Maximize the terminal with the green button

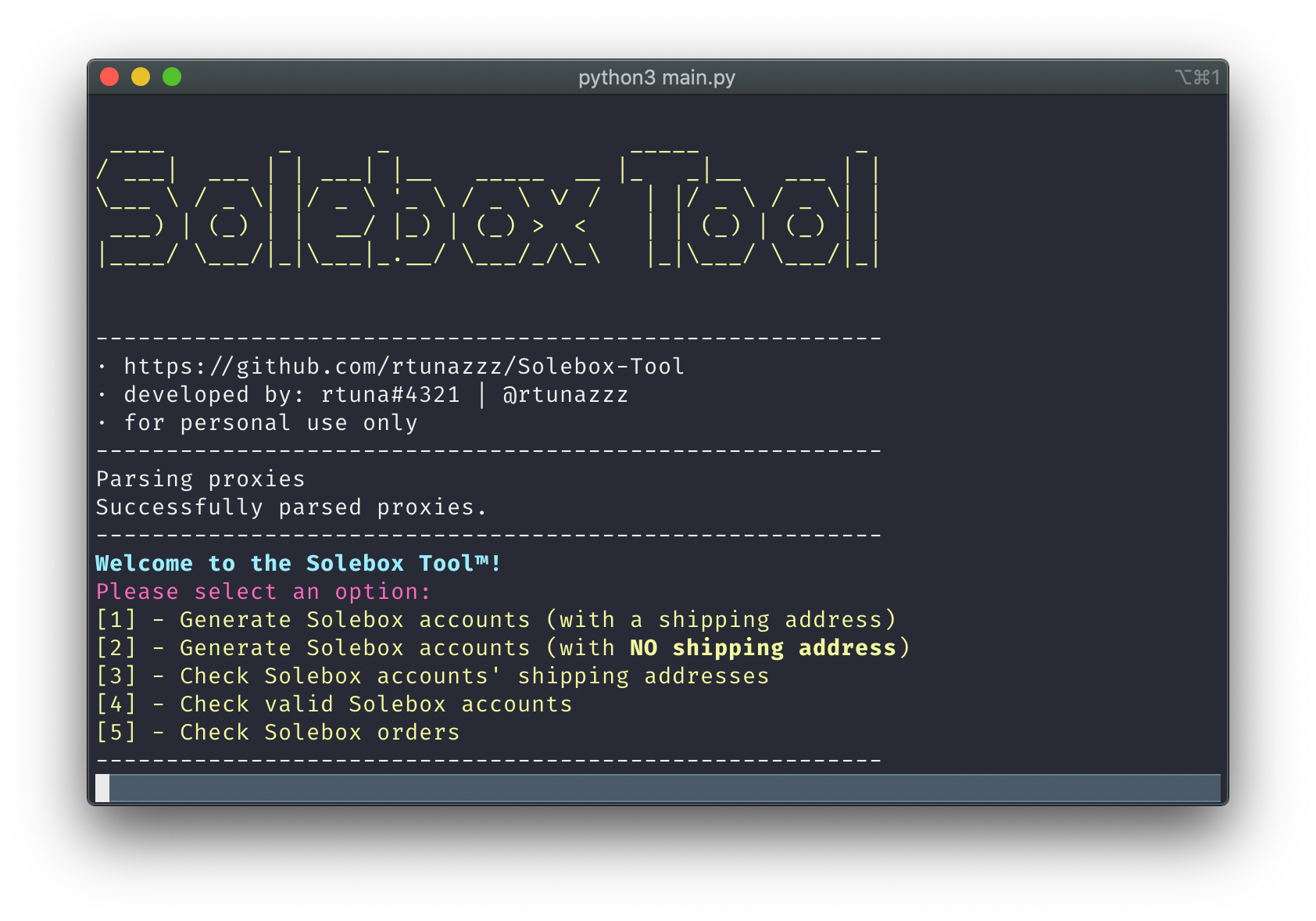(172, 77)
